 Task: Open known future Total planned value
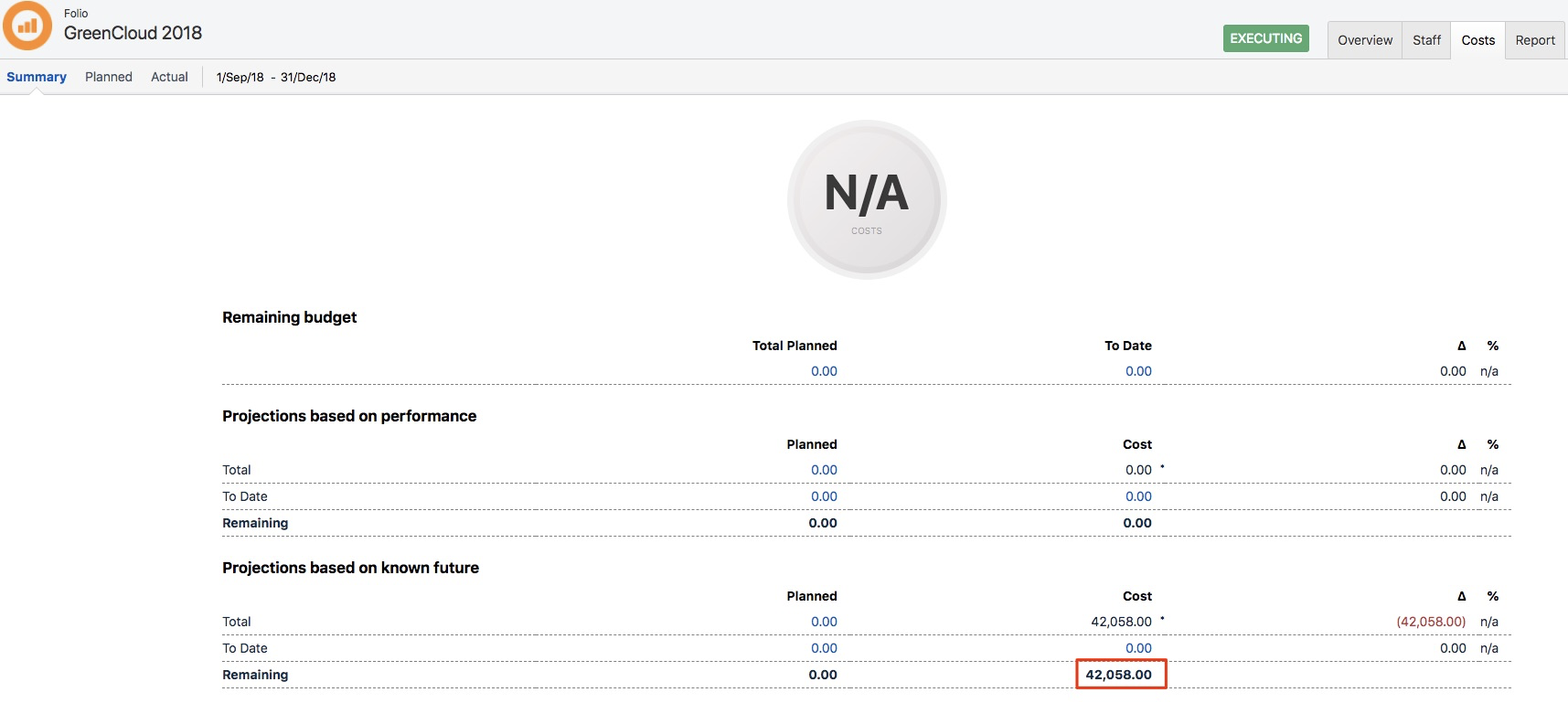(x=824, y=622)
